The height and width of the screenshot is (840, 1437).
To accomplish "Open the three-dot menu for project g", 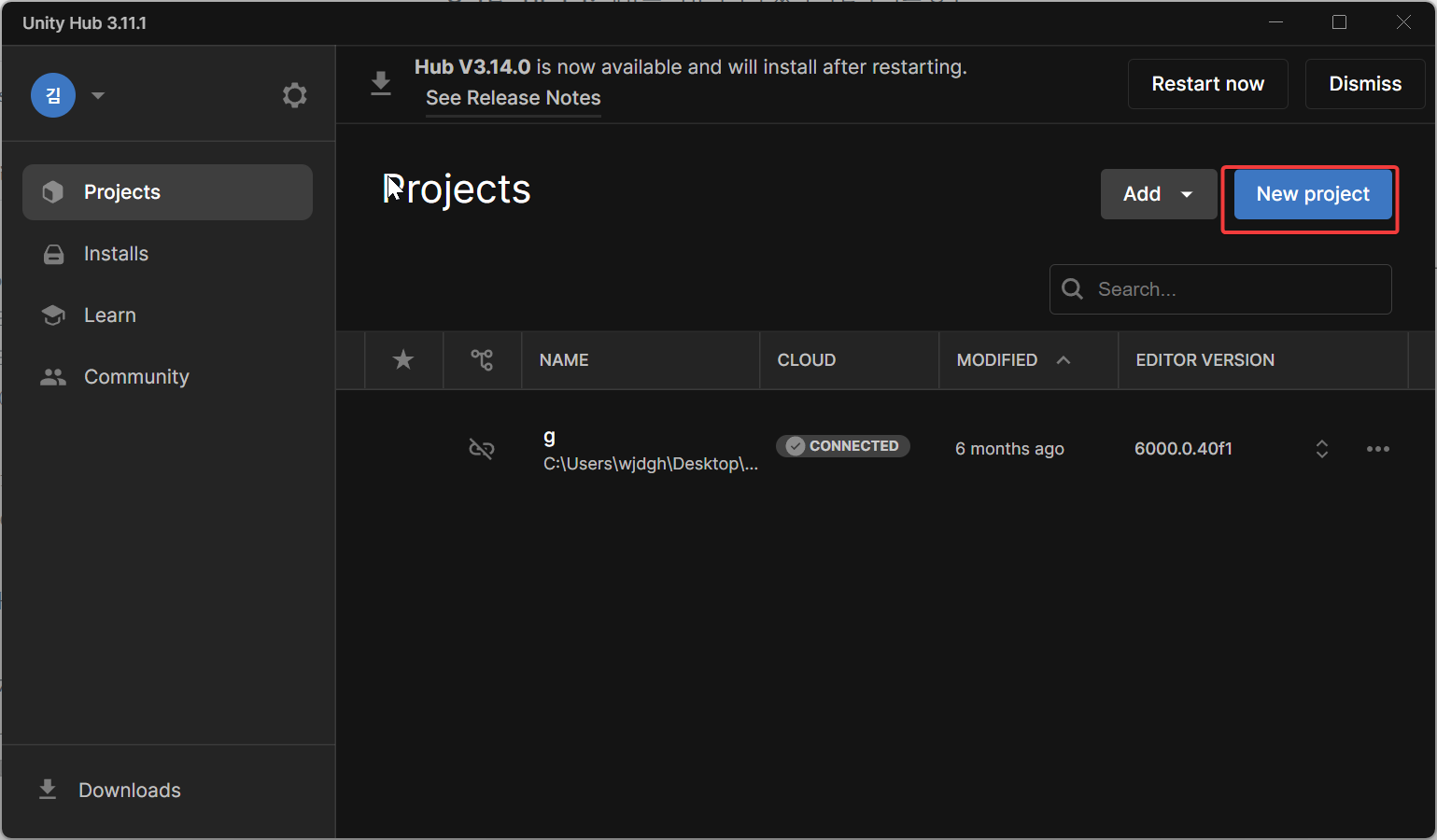I will coord(1378,449).
